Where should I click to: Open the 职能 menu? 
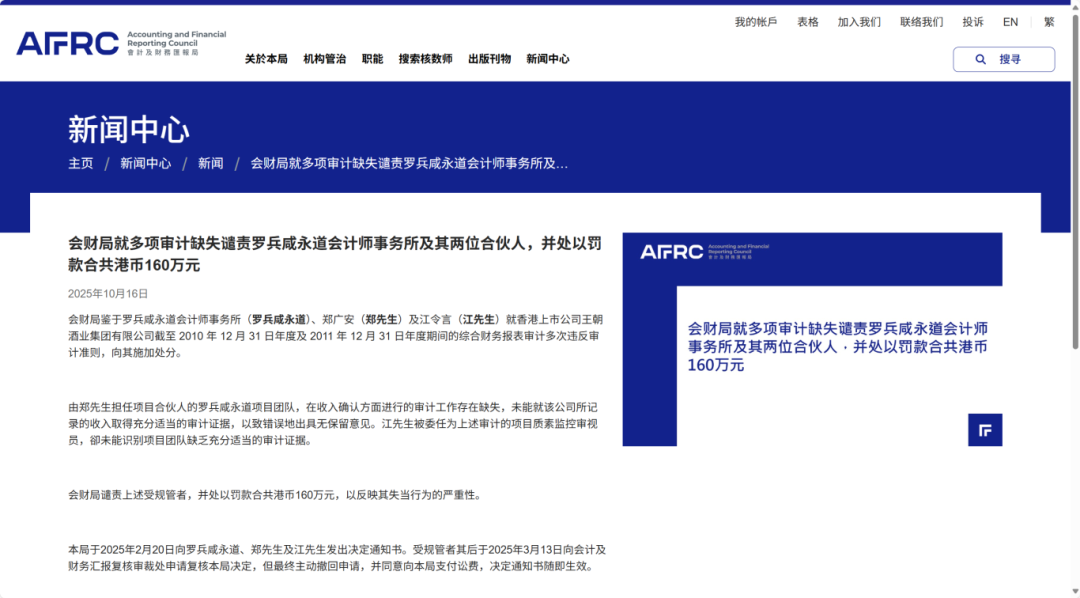pyautogui.click(x=372, y=59)
